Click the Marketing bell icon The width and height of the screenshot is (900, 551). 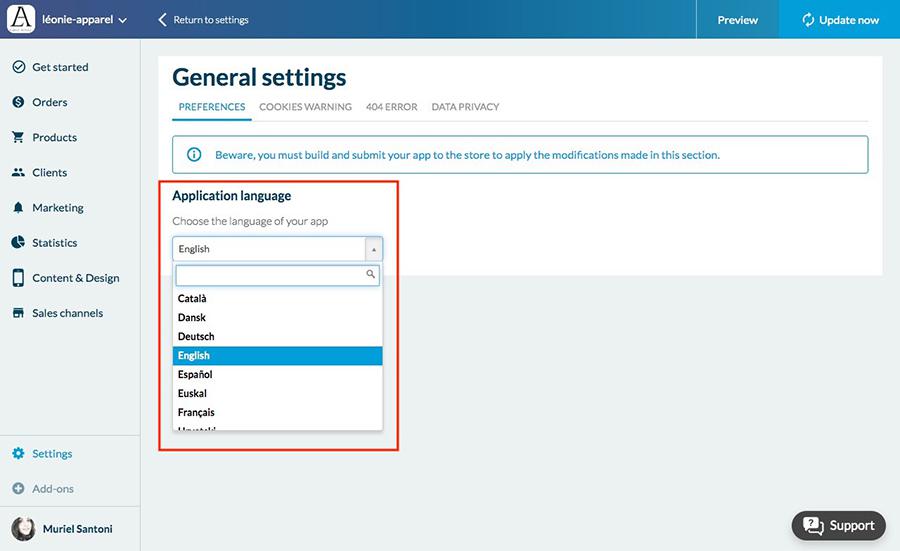click(18, 208)
